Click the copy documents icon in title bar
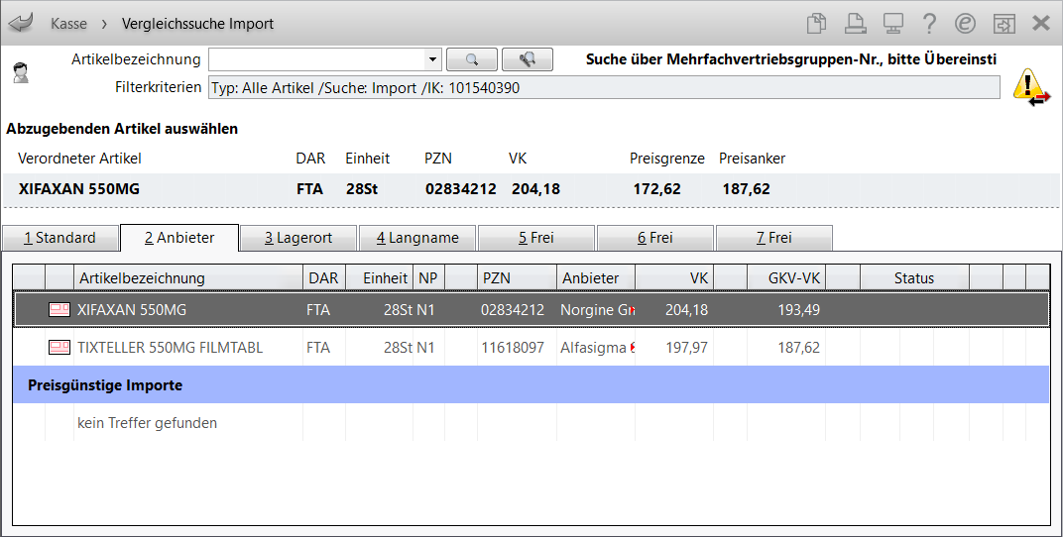 click(817, 24)
